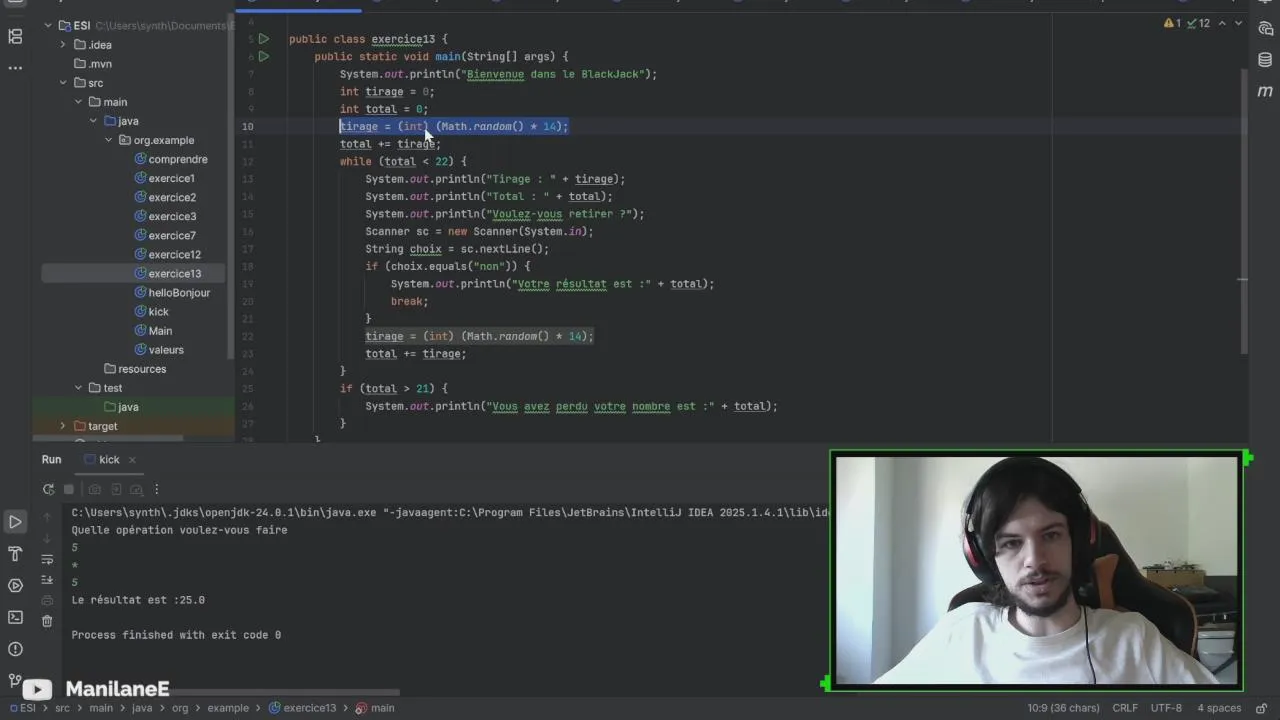1280x720 pixels.
Task: Change the 4 spaces indent setting
Action: pos(1219,708)
